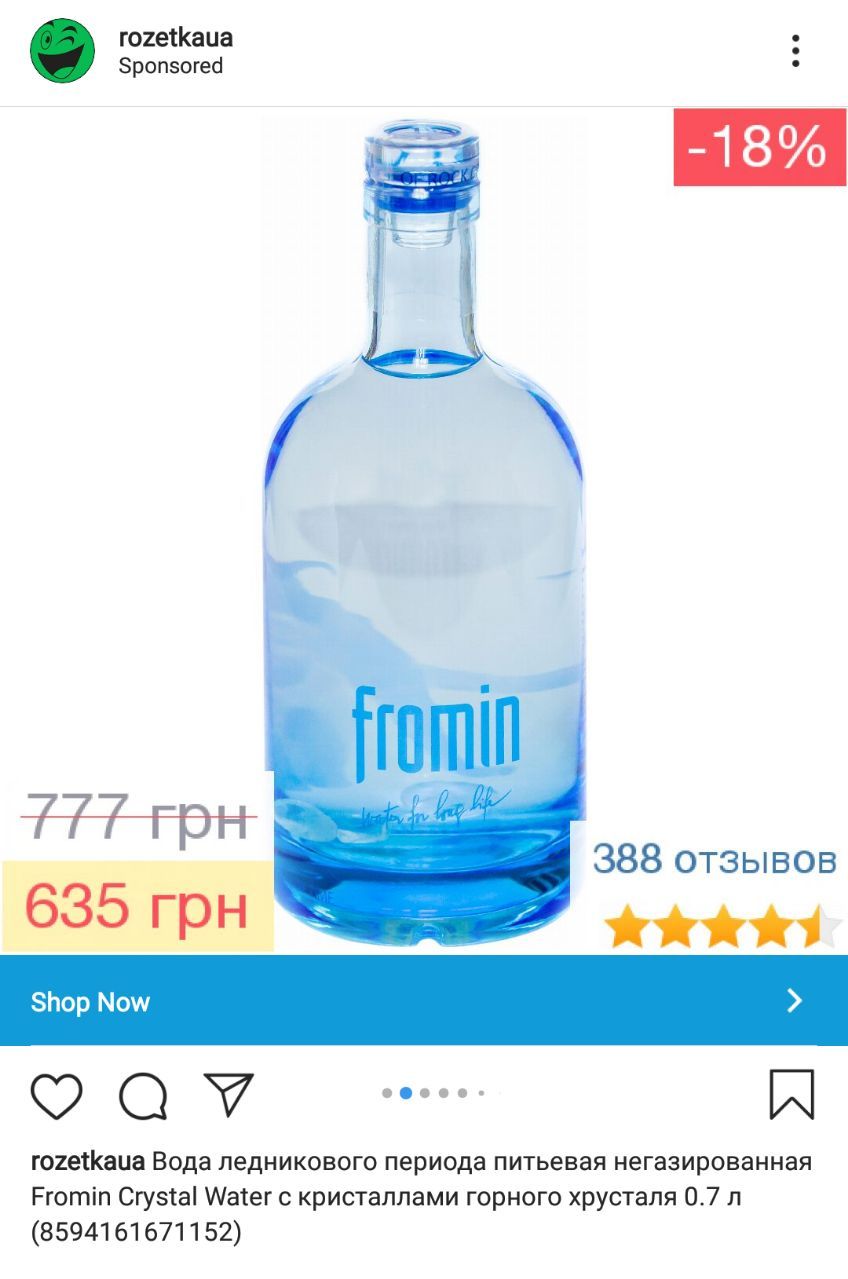Screen dimensions: 848x1279
Task: Click the Fromin bottle product image
Action: (424, 530)
